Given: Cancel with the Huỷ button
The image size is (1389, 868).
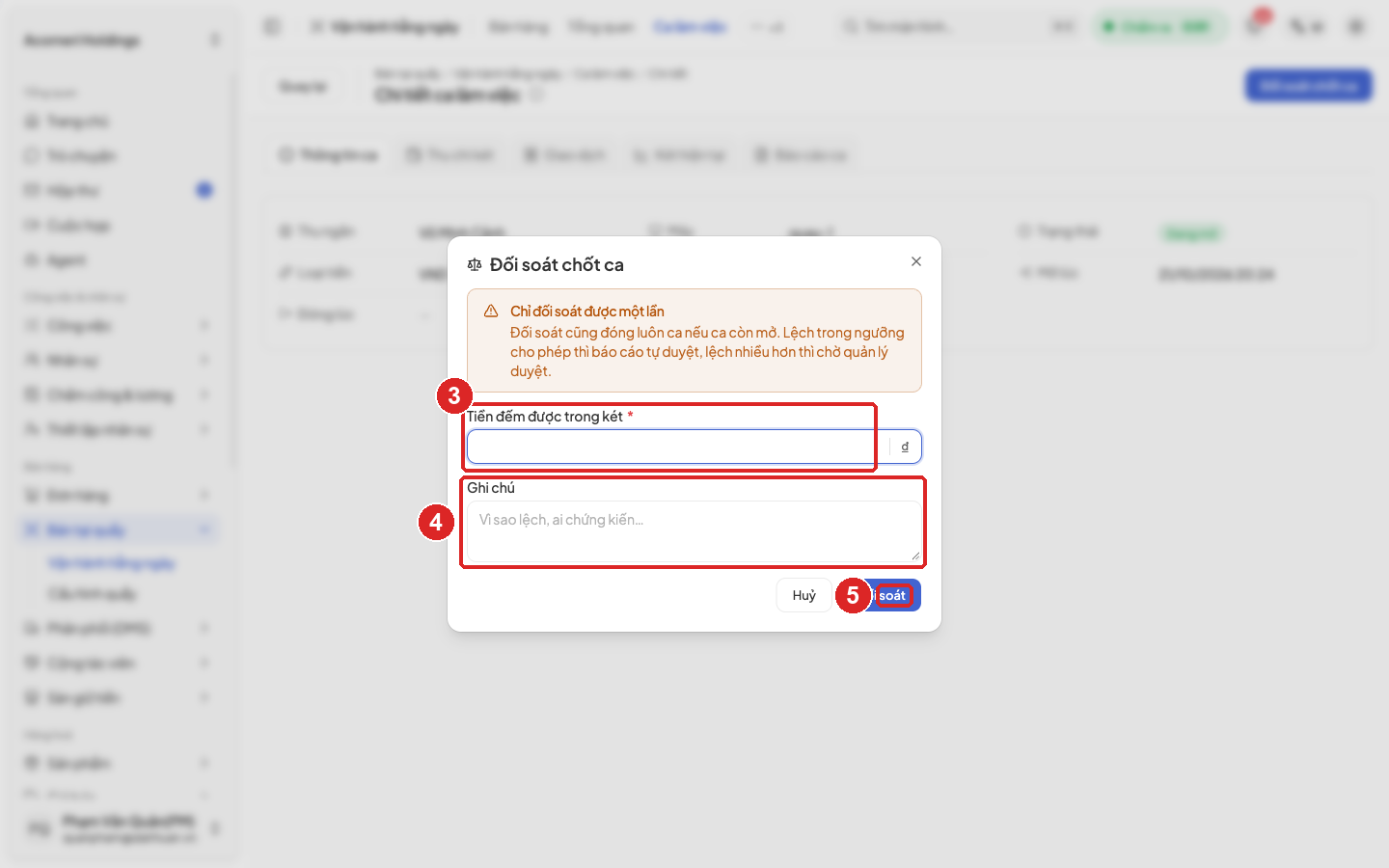Looking at the screenshot, I should click(x=803, y=595).
